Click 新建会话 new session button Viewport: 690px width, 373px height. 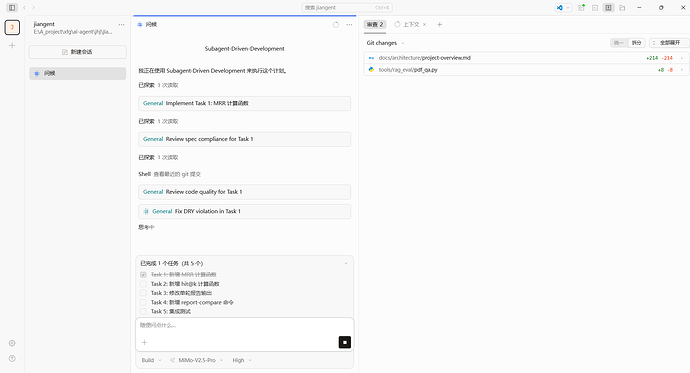77,52
